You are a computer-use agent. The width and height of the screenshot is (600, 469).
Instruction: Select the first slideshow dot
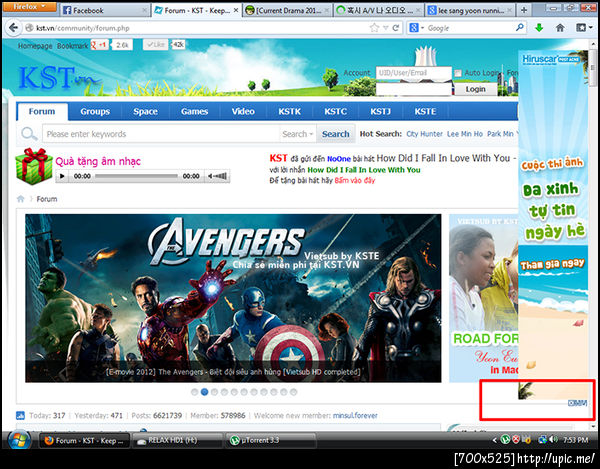pyautogui.click(x=194, y=392)
